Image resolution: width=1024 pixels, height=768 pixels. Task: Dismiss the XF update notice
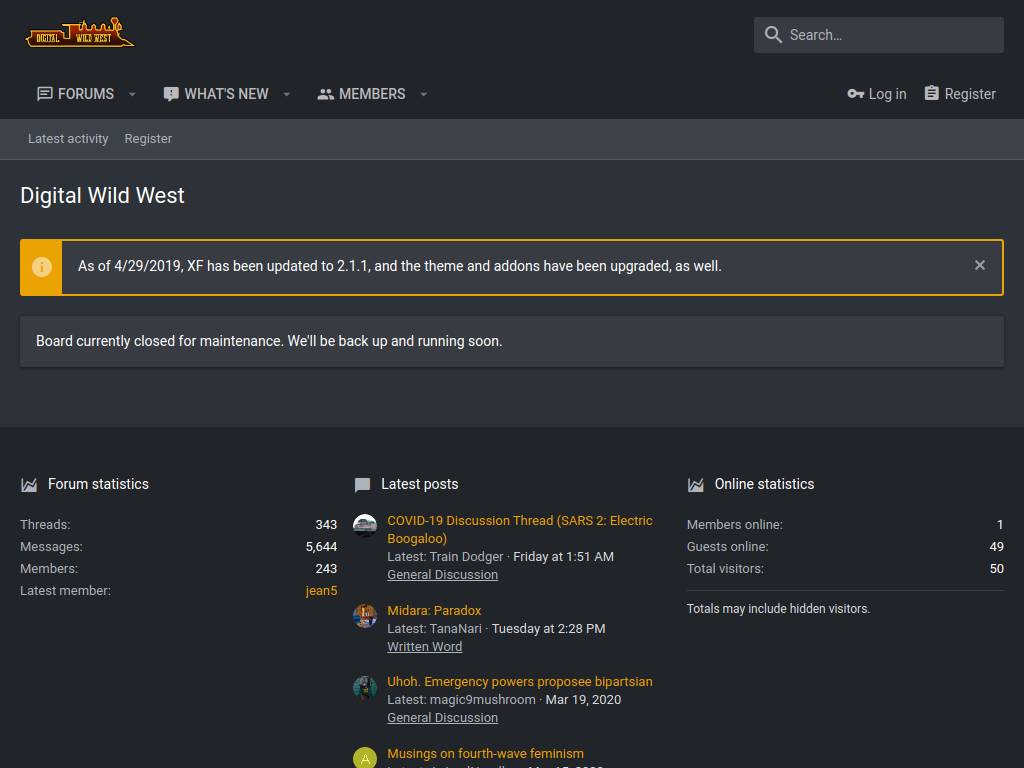[x=980, y=265]
